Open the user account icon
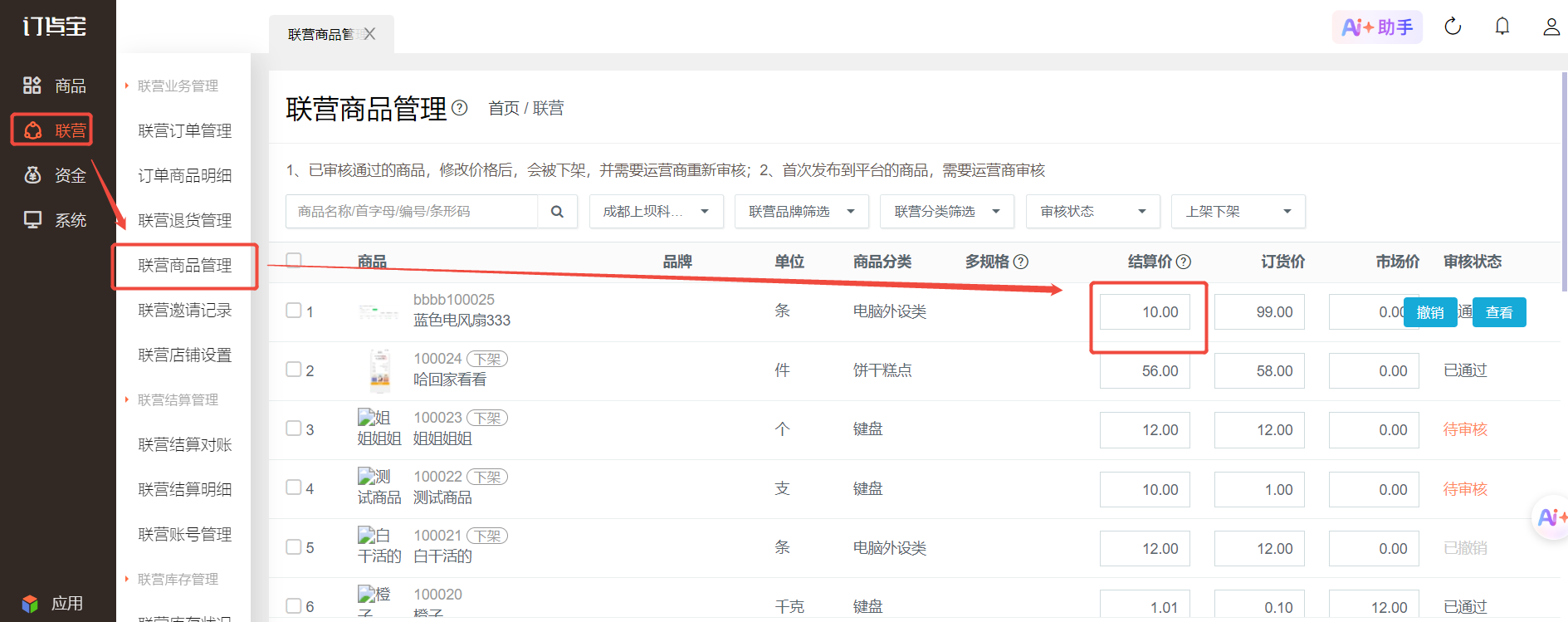1568x622 pixels. 1551,27
